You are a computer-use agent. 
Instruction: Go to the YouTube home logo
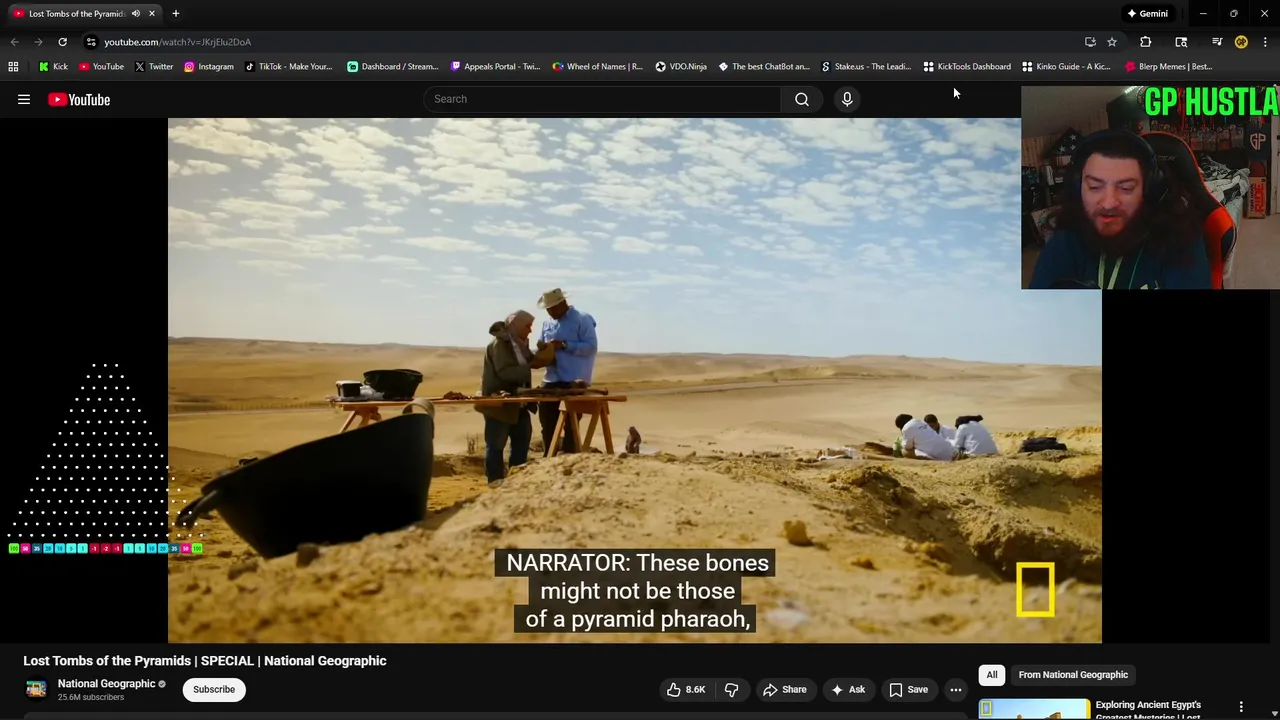click(x=79, y=99)
